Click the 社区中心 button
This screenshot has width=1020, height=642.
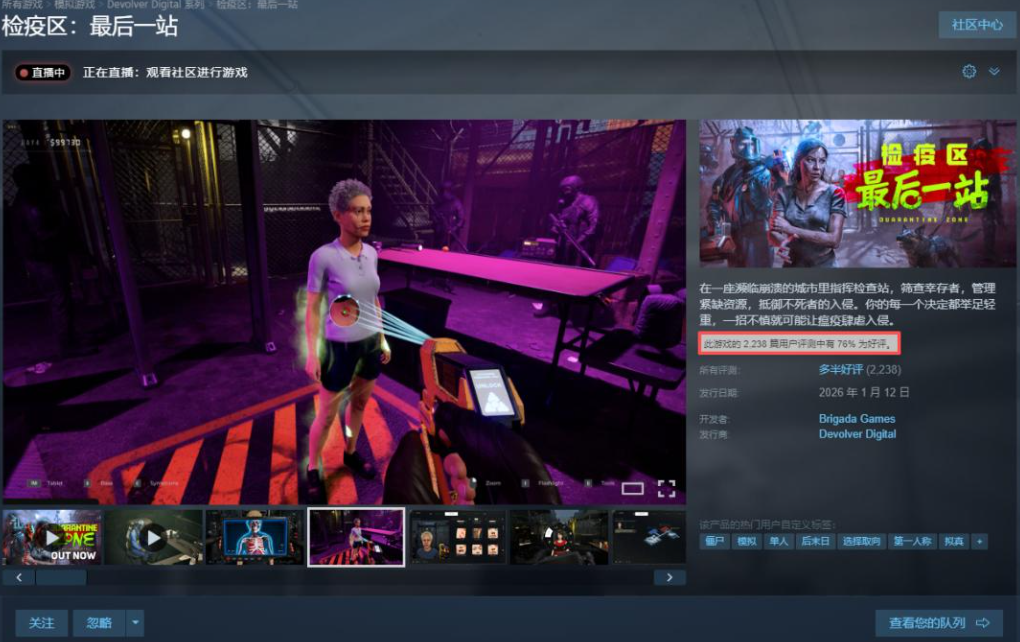[977, 25]
